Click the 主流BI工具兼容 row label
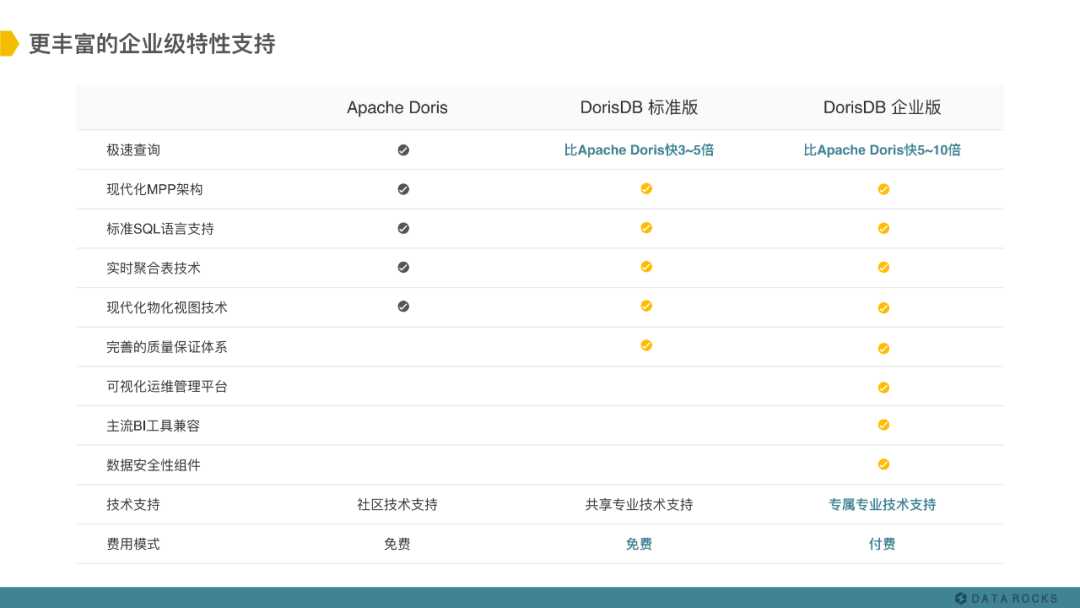Screen dimensions: 1080x608 153,426
